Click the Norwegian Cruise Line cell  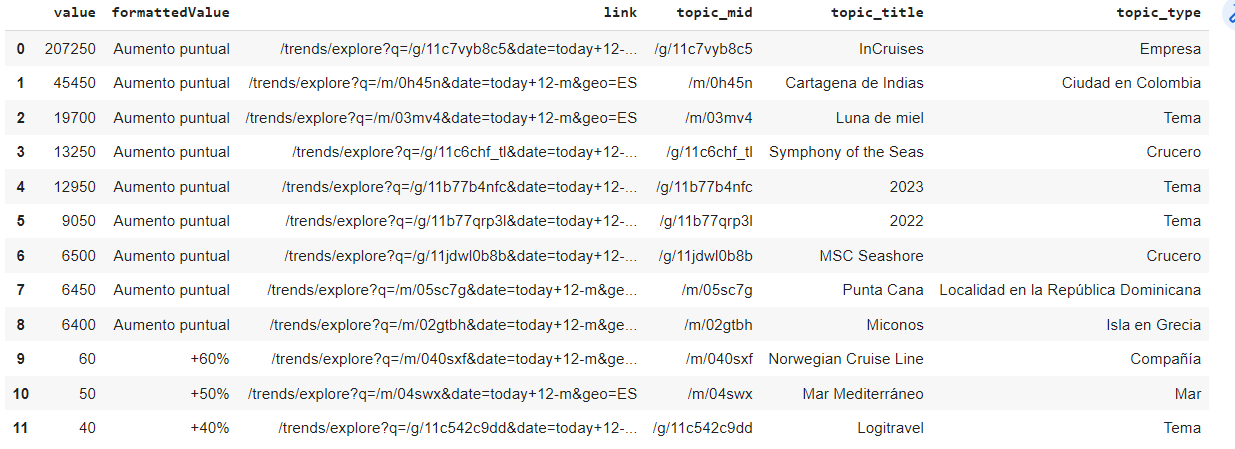(x=846, y=359)
